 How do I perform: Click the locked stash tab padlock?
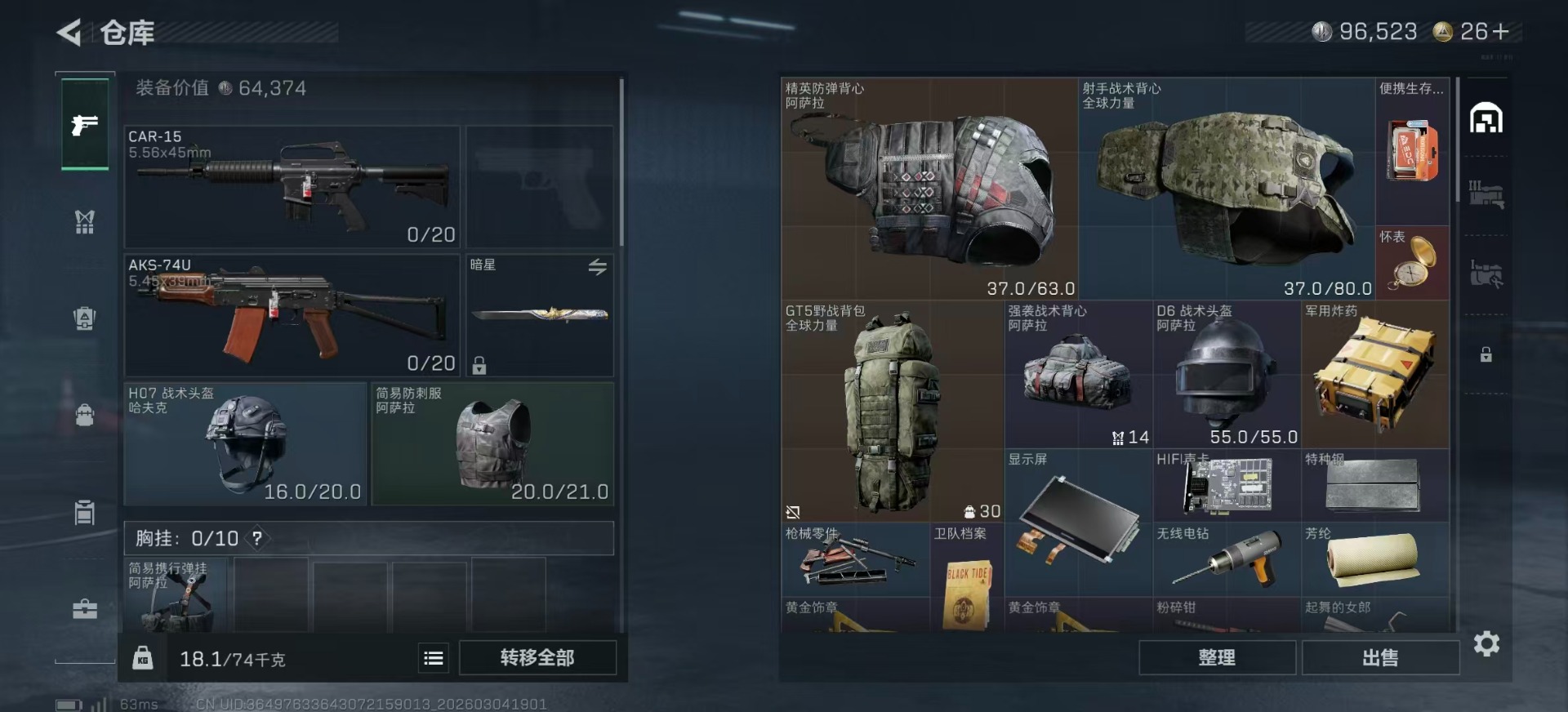[1486, 354]
